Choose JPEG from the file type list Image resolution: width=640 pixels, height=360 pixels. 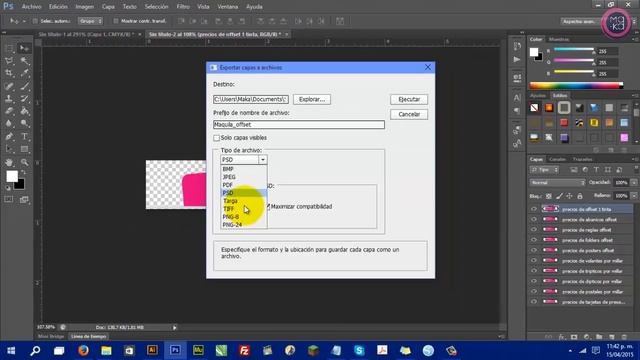229,177
